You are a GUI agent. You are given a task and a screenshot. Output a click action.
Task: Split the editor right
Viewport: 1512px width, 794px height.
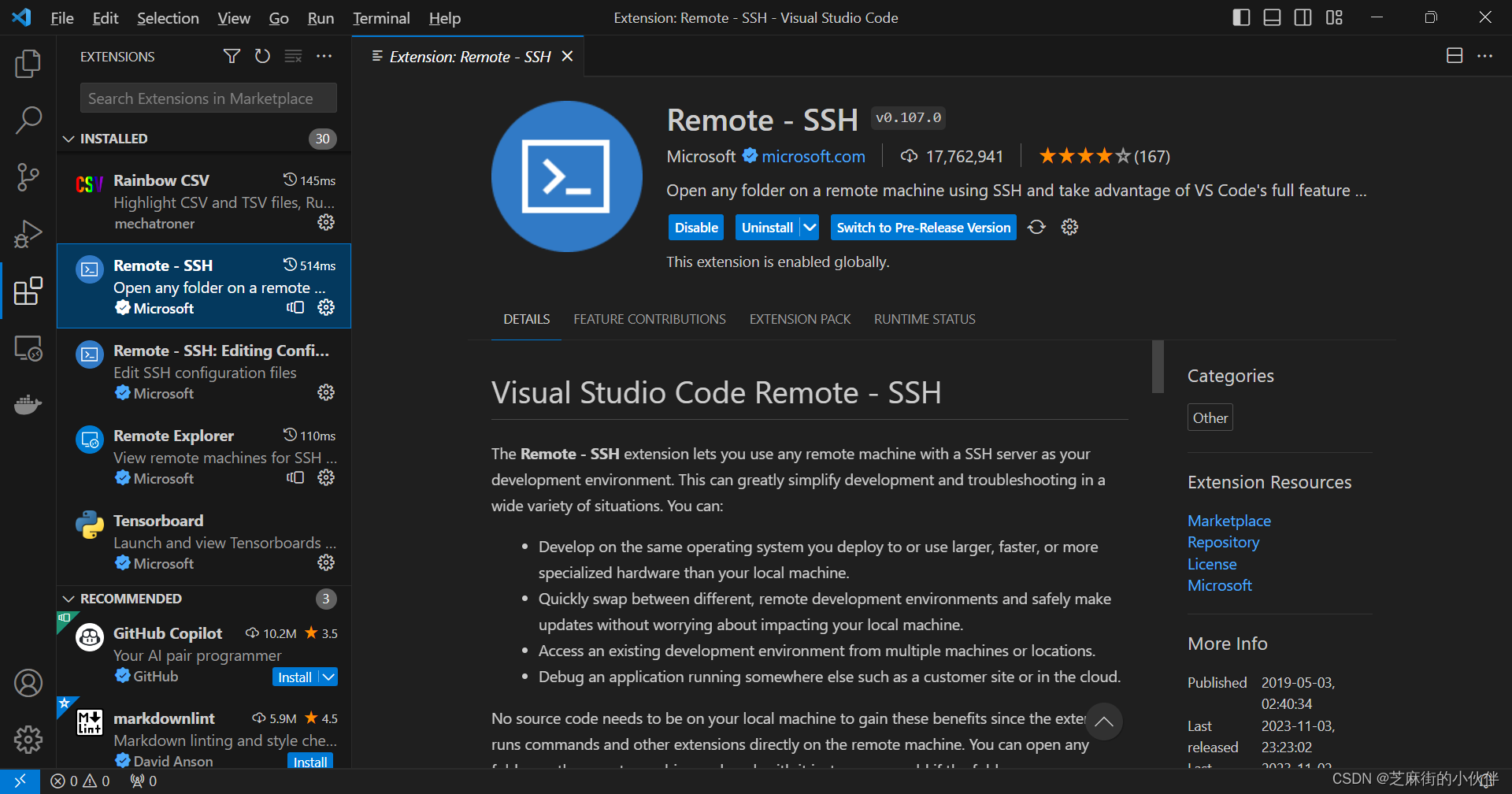(x=1455, y=56)
